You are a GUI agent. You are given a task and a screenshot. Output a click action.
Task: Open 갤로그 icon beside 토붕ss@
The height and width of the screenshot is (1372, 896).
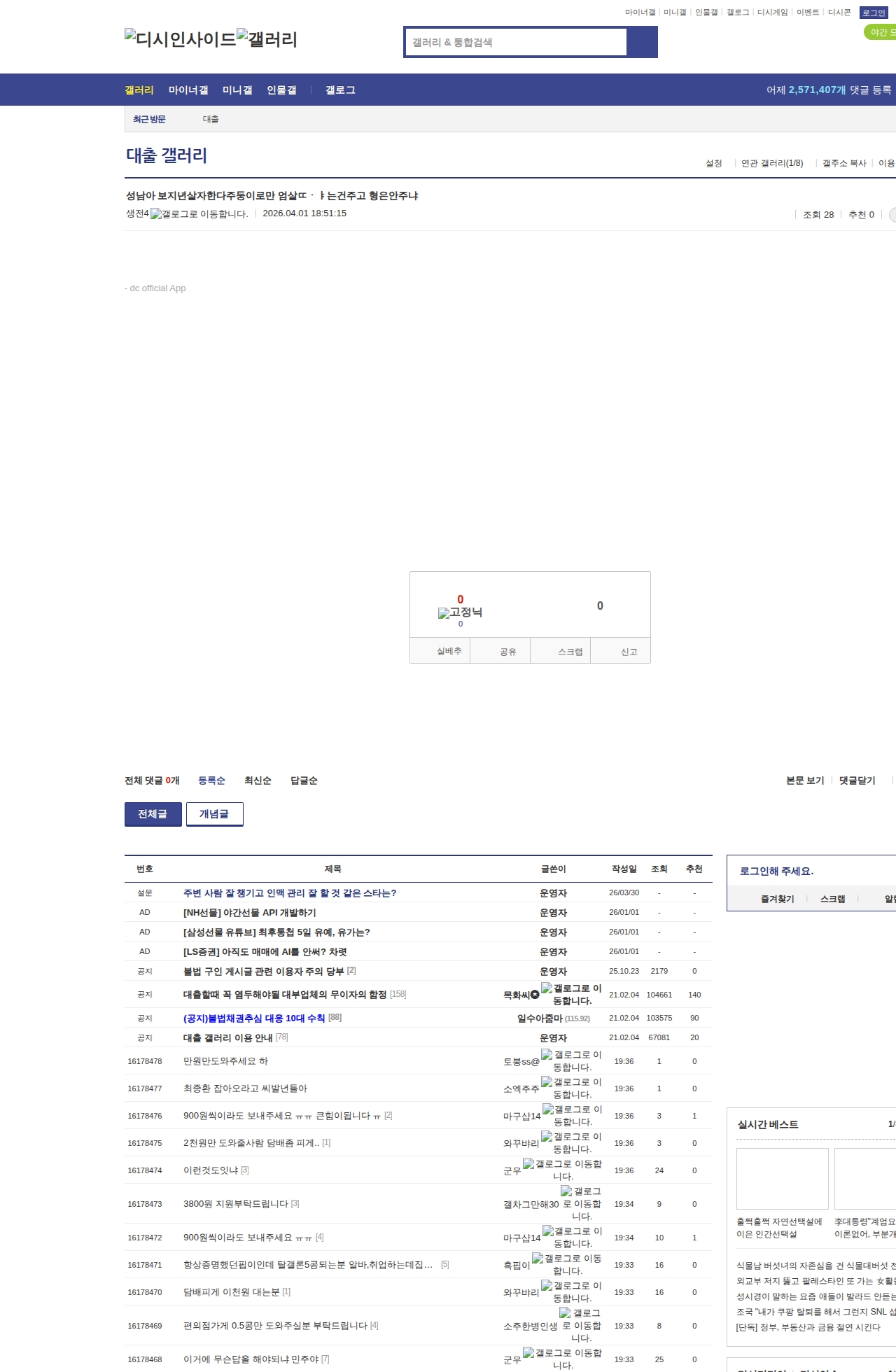point(571,1060)
